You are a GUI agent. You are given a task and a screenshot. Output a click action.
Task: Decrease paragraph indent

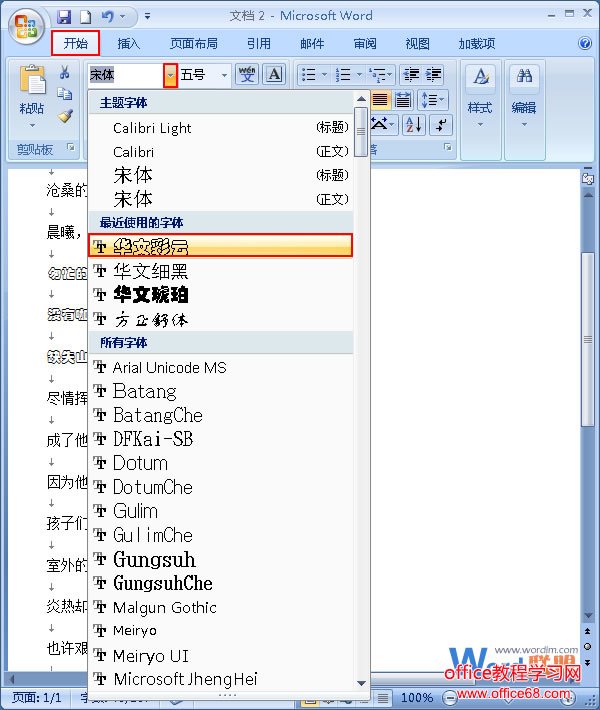(x=411, y=74)
